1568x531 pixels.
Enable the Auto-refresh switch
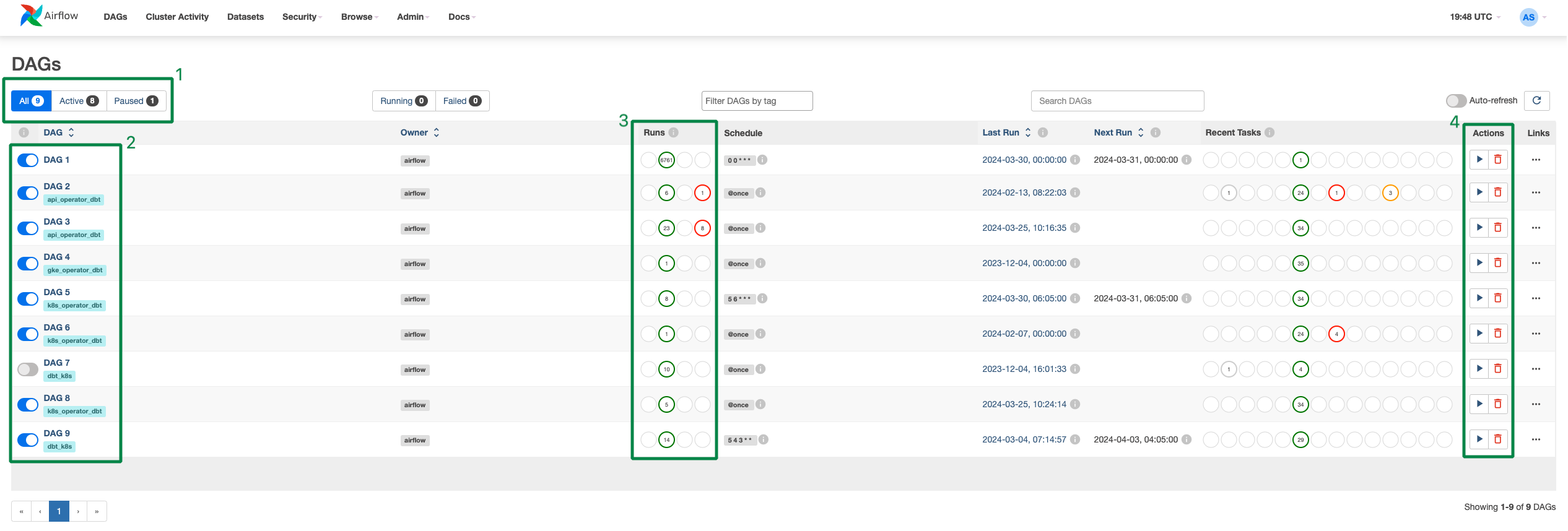pos(1455,101)
